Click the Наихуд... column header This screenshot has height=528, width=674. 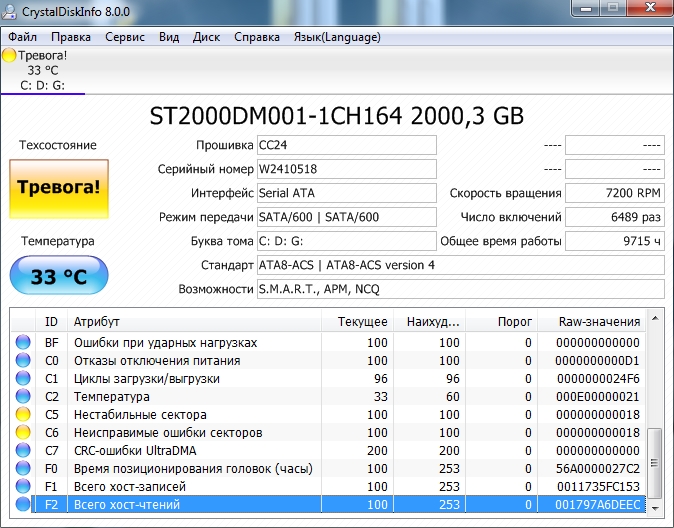pos(429,322)
